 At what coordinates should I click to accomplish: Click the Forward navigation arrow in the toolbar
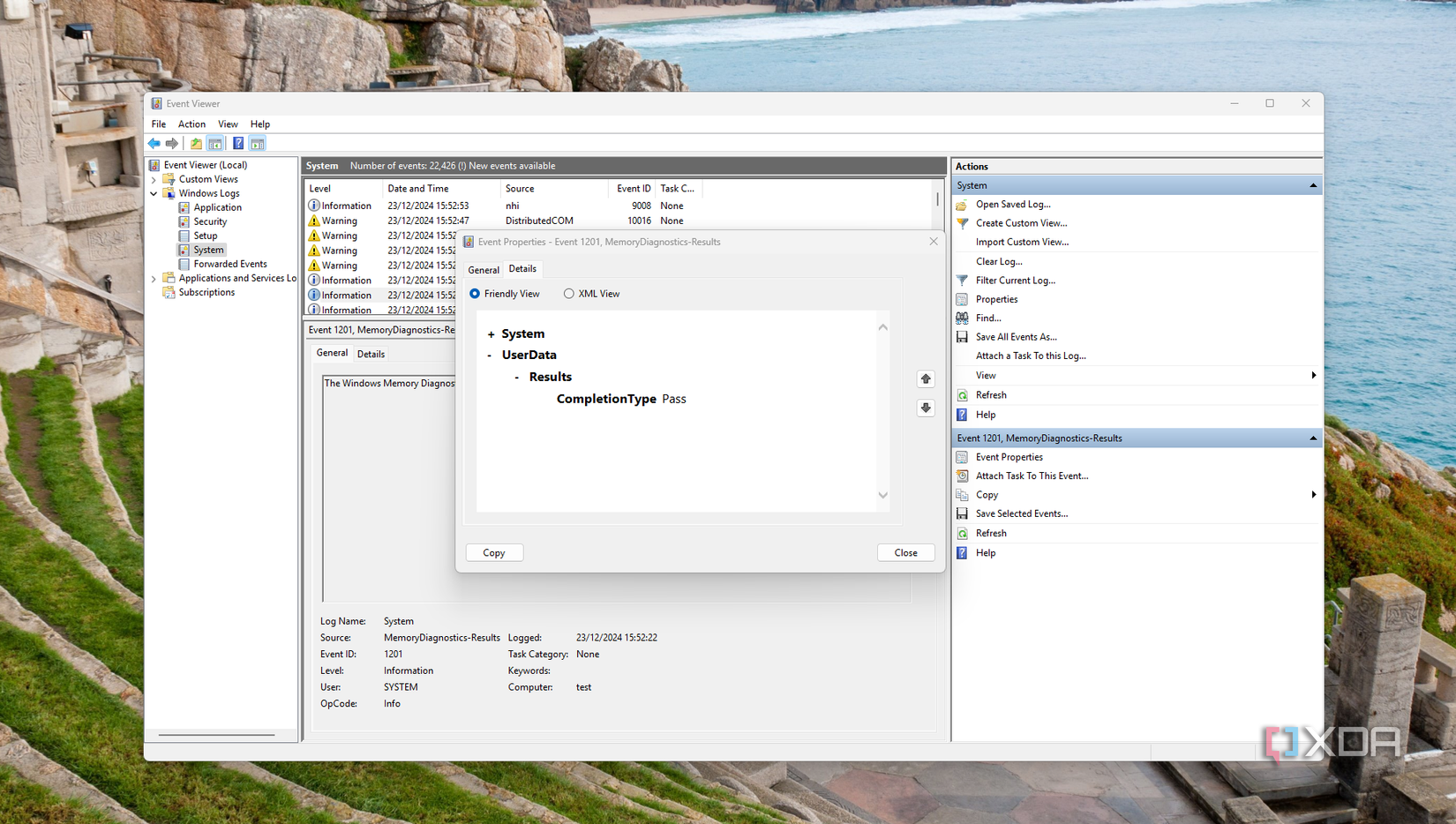pyautogui.click(x=173, y=143)
